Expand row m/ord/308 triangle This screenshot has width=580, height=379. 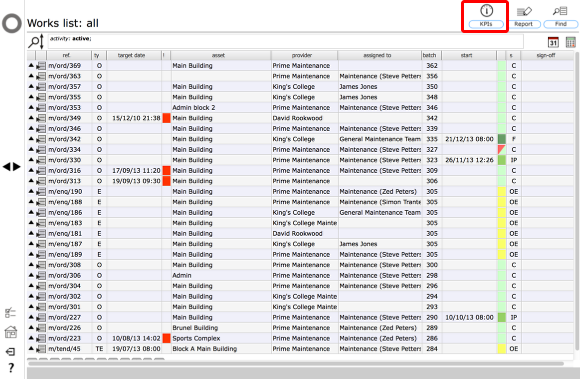[x=31, y=264]
